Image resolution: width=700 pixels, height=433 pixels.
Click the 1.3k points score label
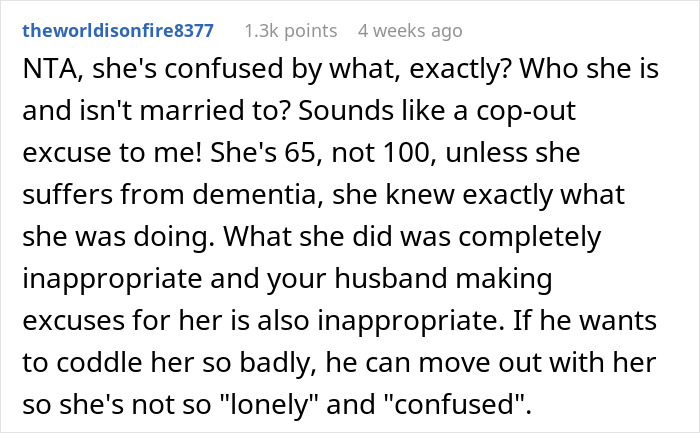291,31
